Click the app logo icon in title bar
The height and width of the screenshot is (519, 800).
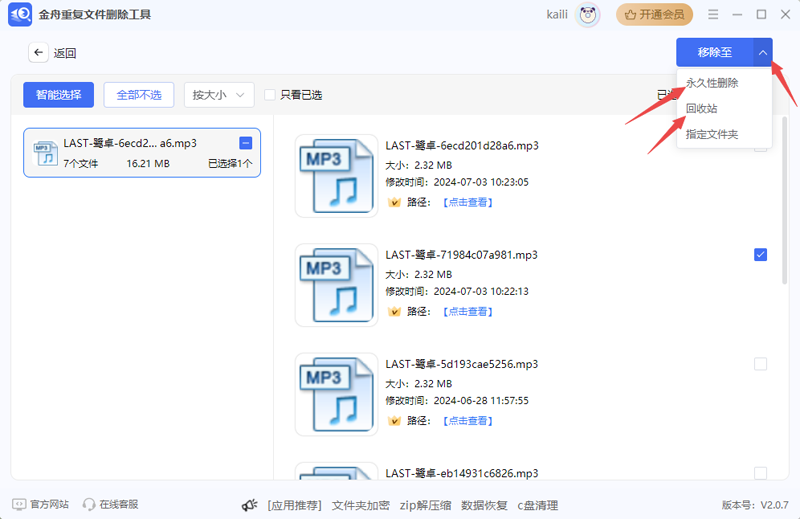click(x=20, y=14)
